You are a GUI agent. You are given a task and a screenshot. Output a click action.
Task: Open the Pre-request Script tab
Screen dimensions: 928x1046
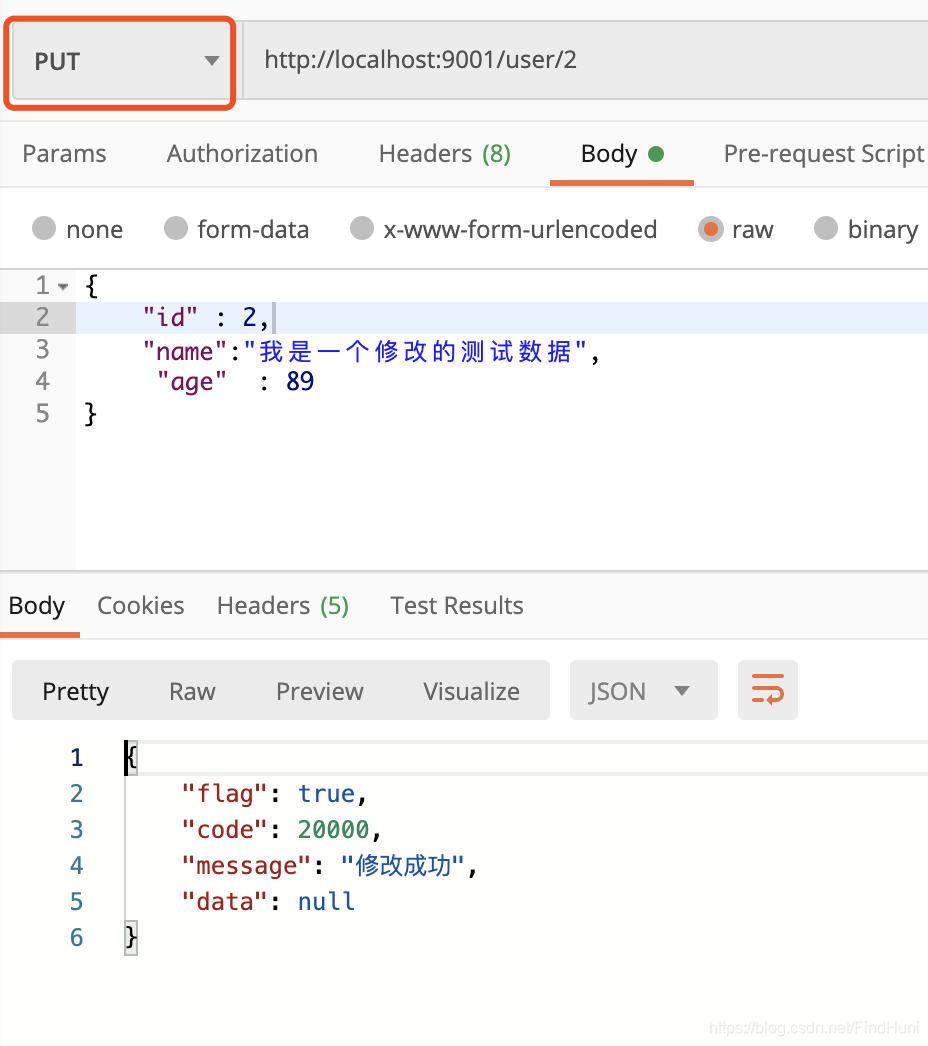(824, 154)
